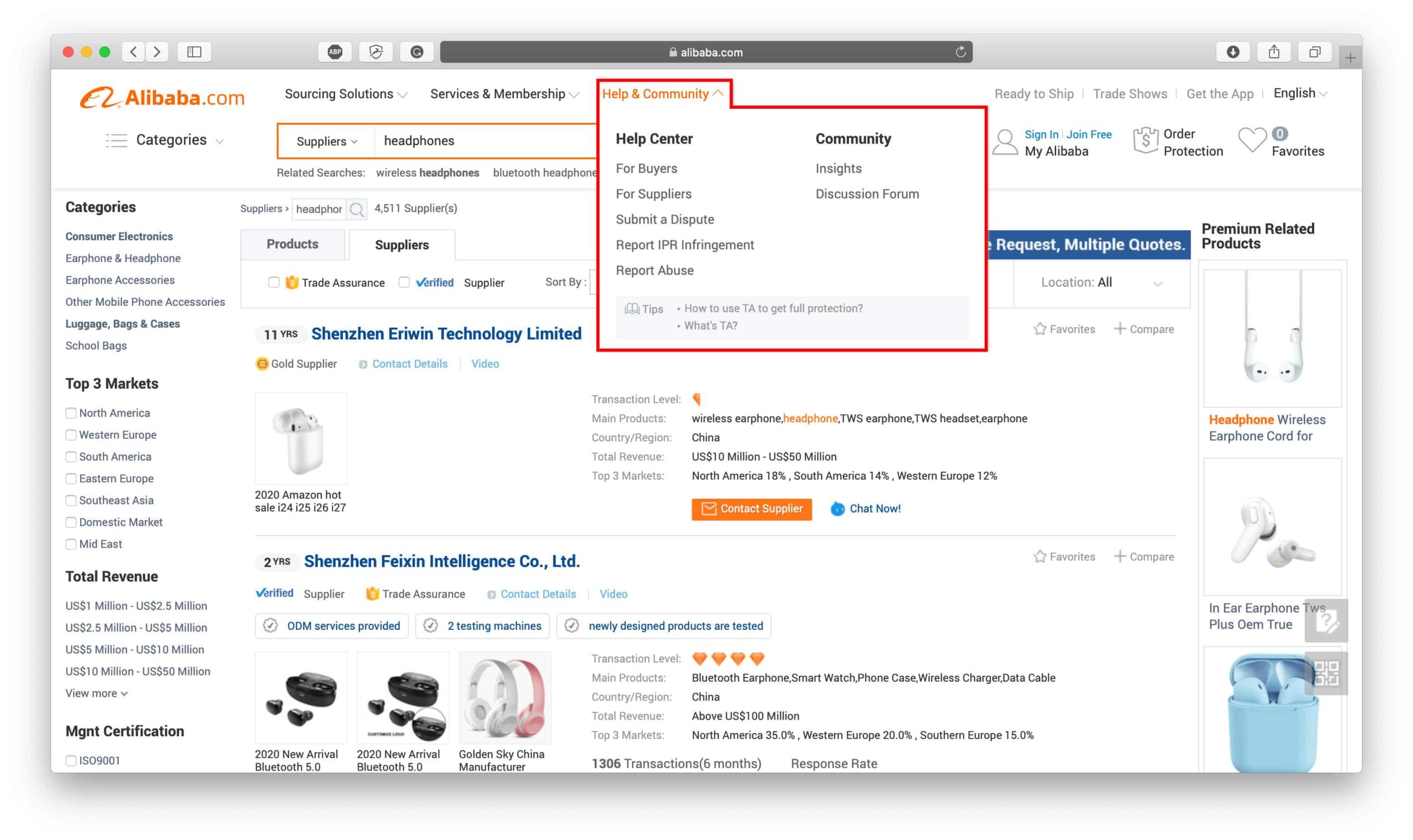Open the Discussion Forum community link
The height and width of the screenshot is (840, 1413).
(x=867, y=194)
